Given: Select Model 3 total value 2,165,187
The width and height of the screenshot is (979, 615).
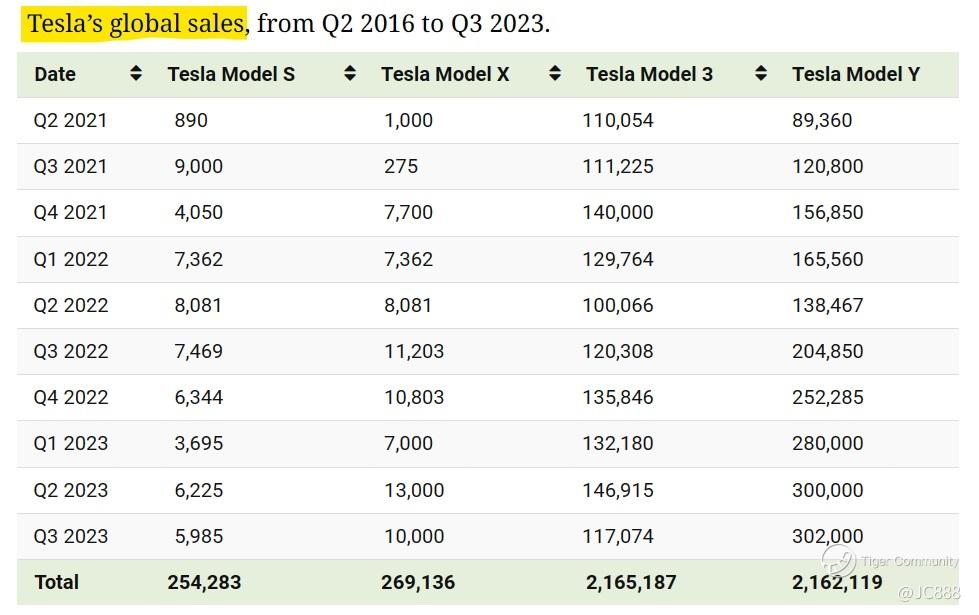Looking at the screenshot, I should click(x=631, y=582).
